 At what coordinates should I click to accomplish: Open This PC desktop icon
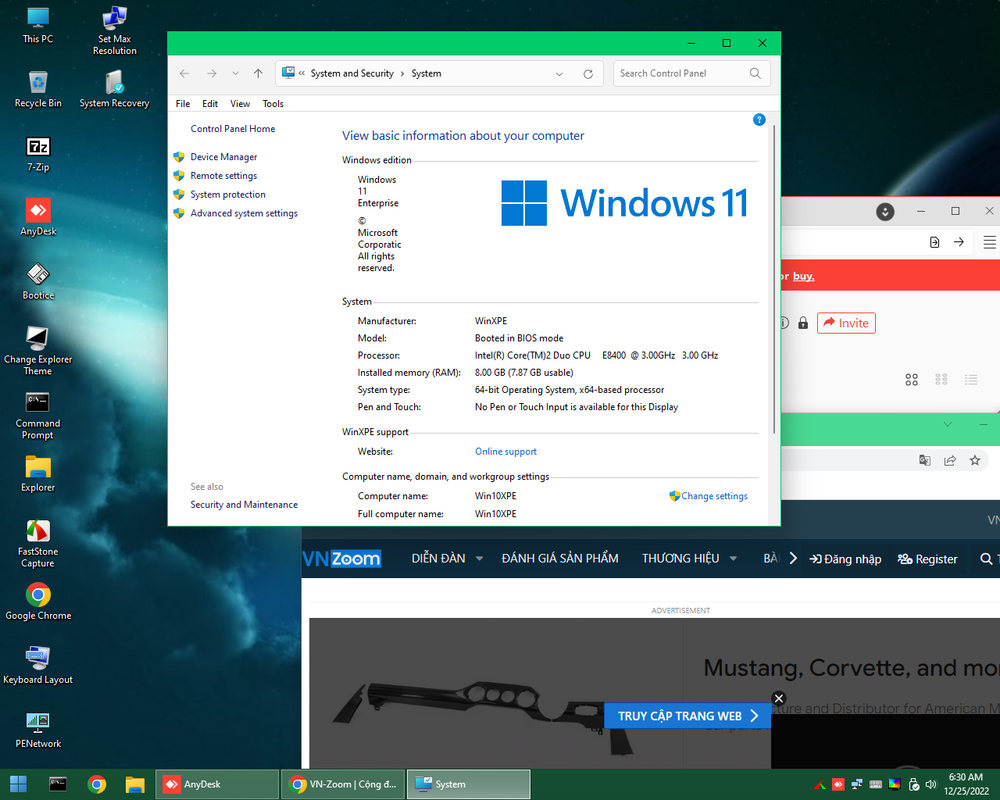click(x=38, y=24)
